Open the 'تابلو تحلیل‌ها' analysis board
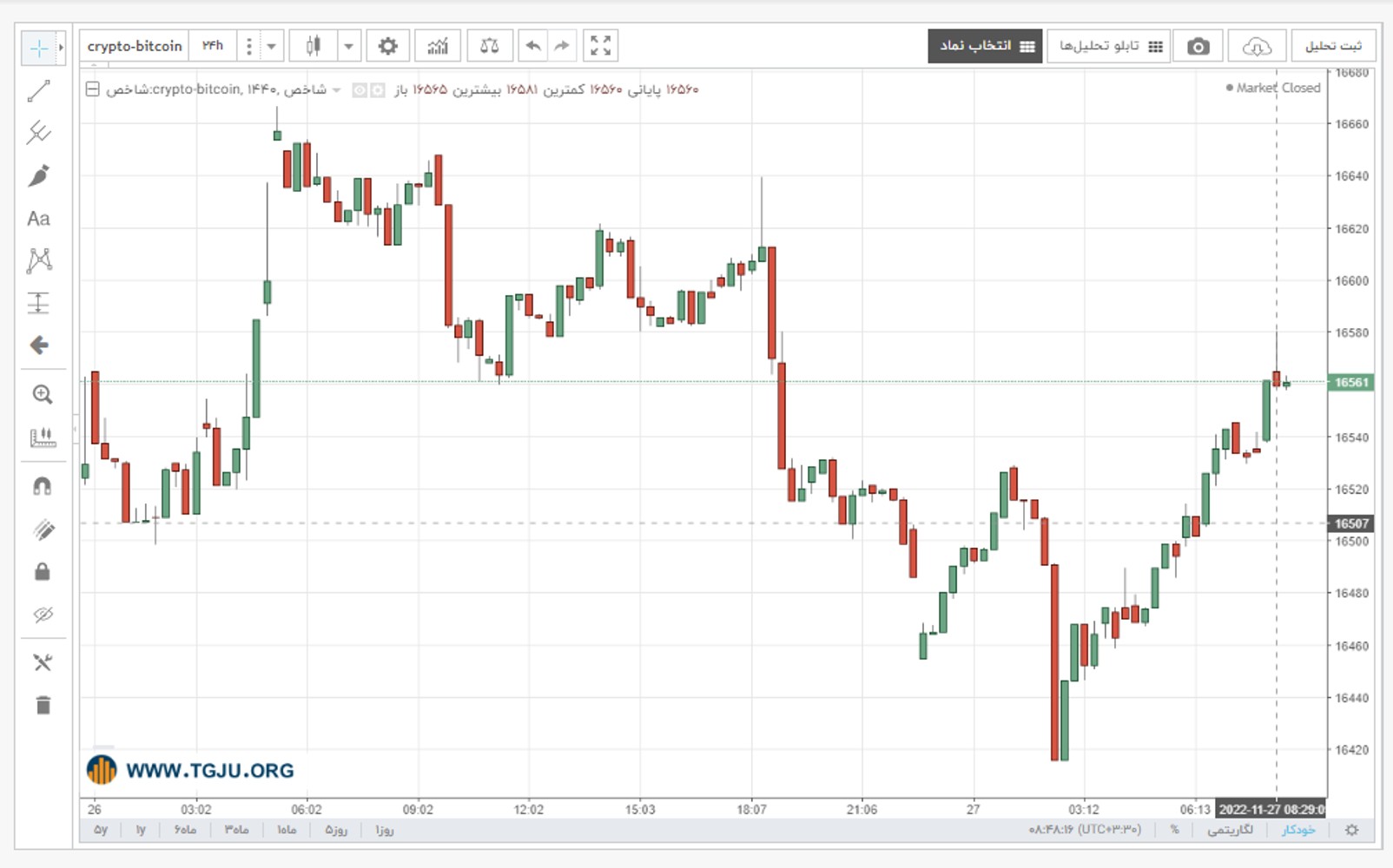The height and width of the screenshot is (868, 1393). tap(1109, 46)
